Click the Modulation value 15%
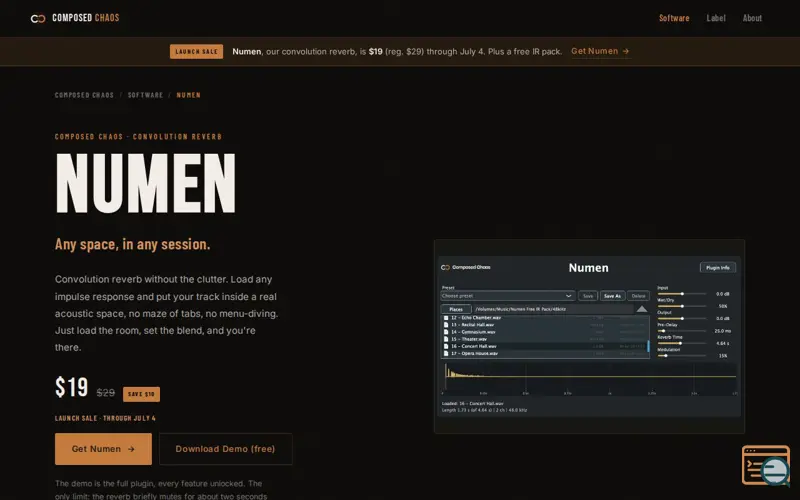Image resolution: width=800 pixels, height=500 pixels. (x=723, y=356)
